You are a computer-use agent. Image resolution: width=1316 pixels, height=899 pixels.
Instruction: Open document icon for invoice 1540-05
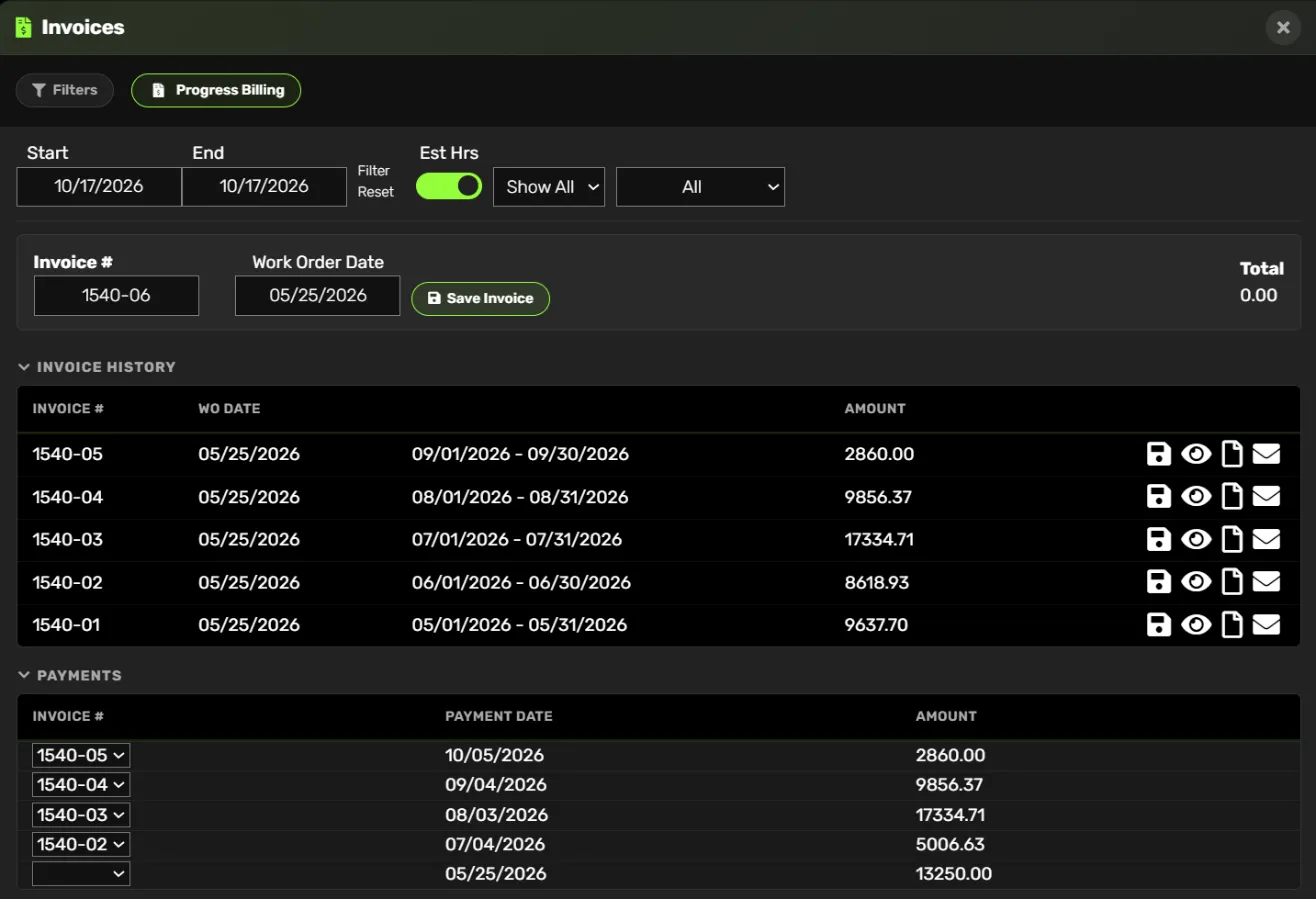click(x=1233, y=454)
